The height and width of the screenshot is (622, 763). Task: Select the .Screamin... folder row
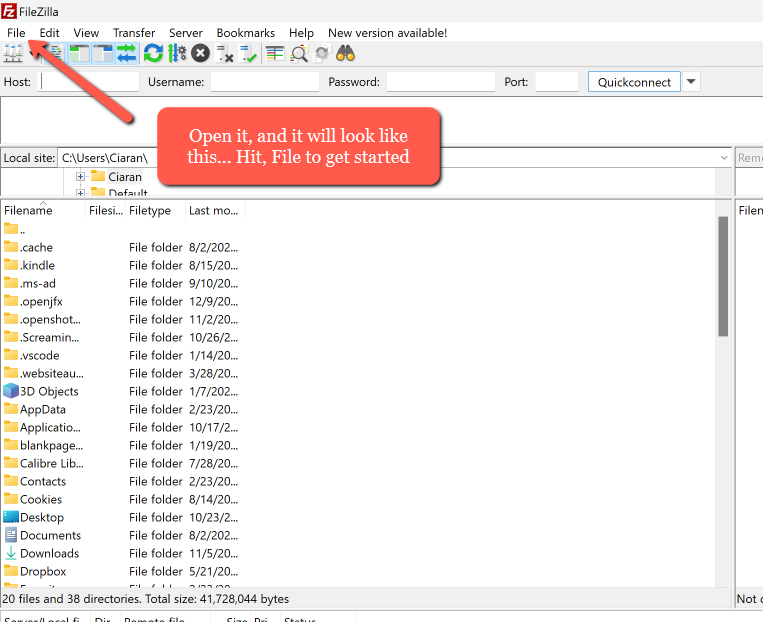(x=123, y=337)
